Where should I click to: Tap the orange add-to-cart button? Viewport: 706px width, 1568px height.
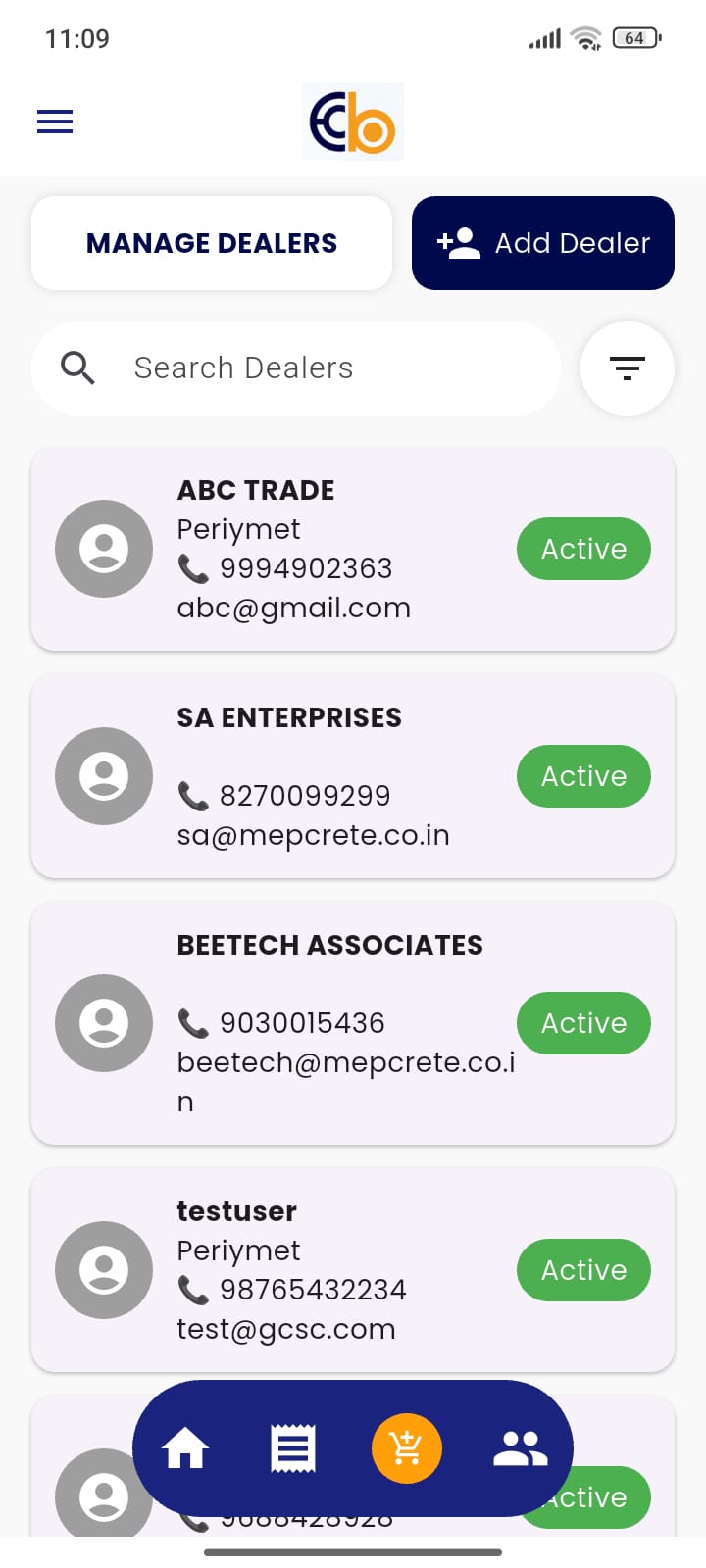click(x=406, y=1448)
